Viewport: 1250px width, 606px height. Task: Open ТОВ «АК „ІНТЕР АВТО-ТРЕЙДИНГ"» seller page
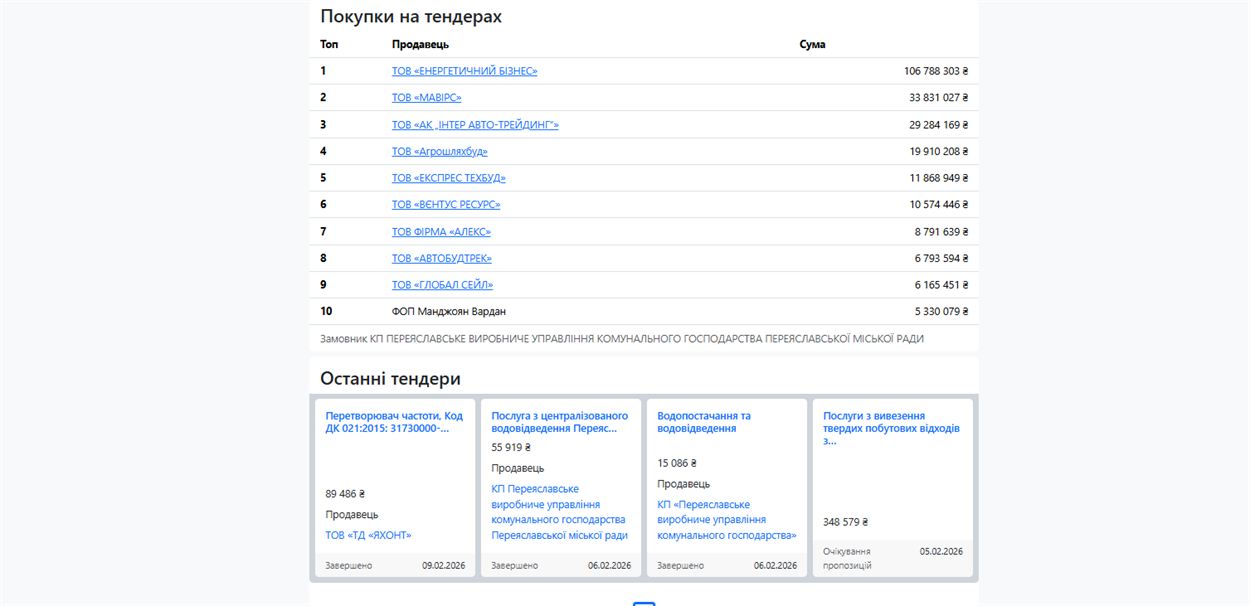click(475, 125)
